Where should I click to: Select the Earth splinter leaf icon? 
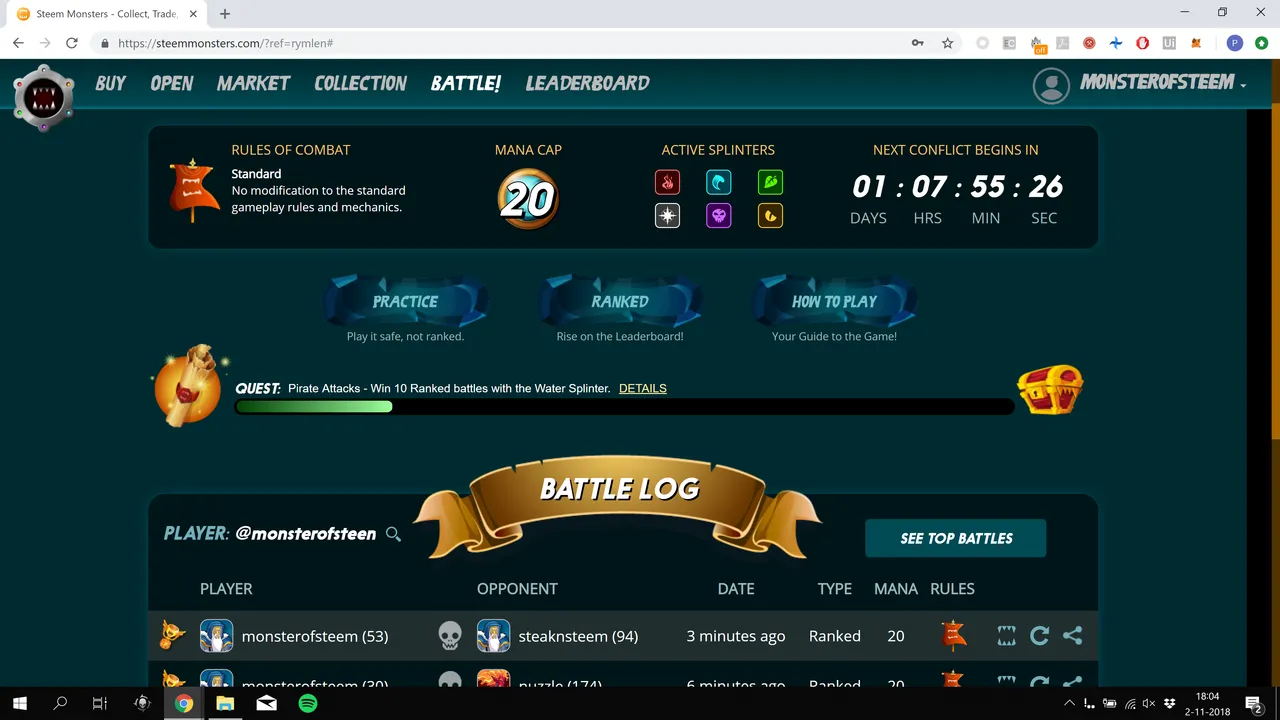pos(770,182)
